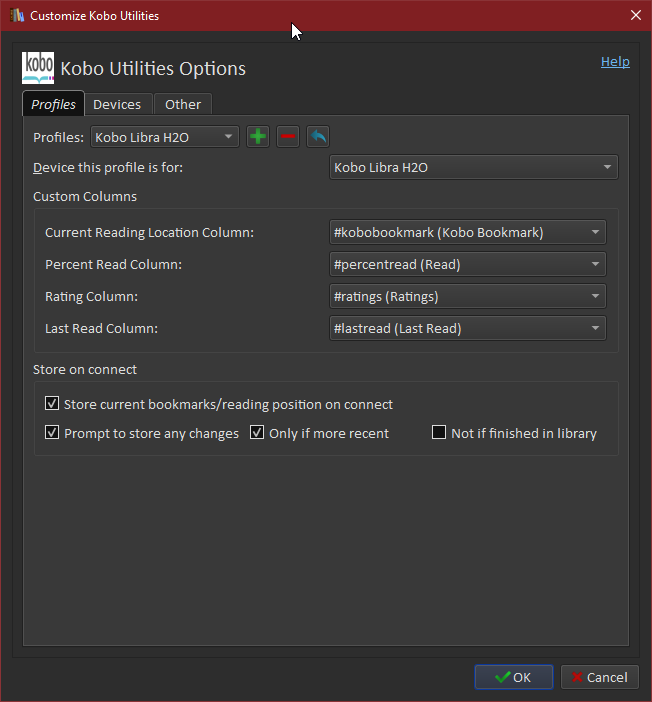
Task: Remove the profile using red minus icon
Action: coord(288,137)
